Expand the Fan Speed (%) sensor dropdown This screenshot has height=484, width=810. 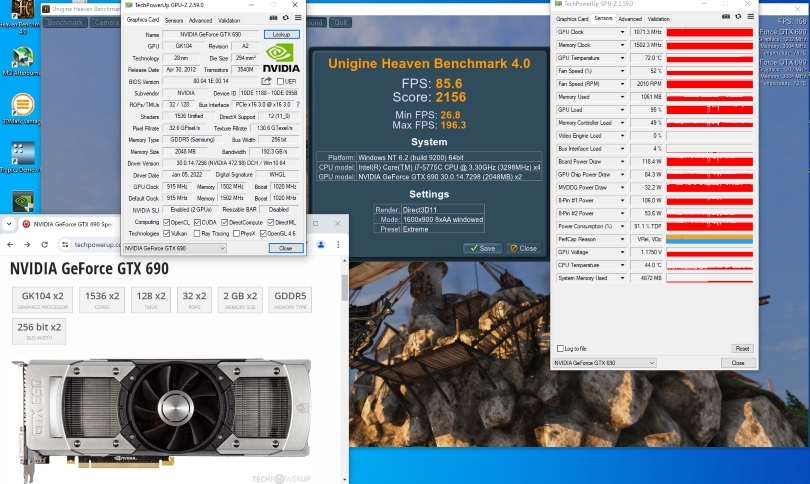(622, 71)
